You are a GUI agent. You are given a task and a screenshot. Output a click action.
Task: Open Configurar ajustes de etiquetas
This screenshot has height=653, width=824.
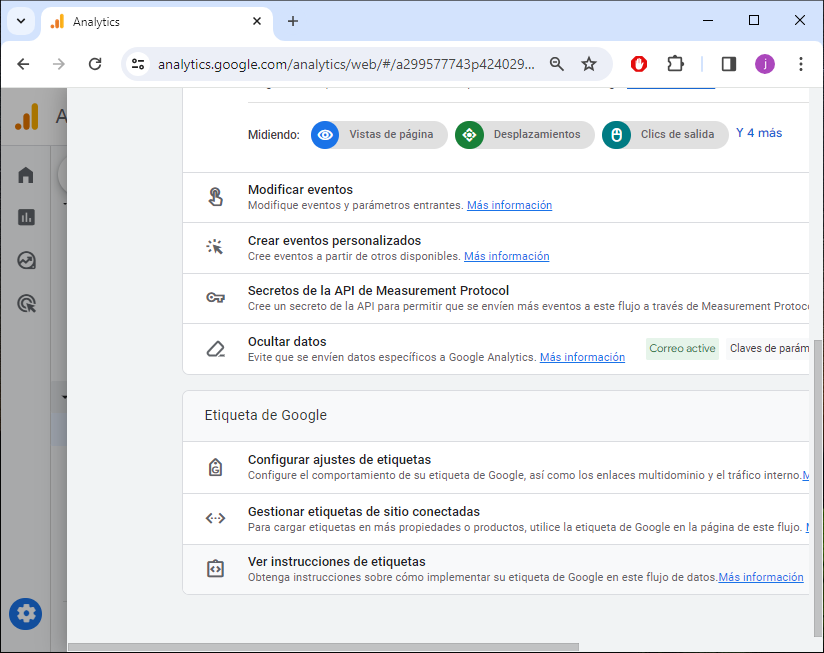(x=339, y=460)
